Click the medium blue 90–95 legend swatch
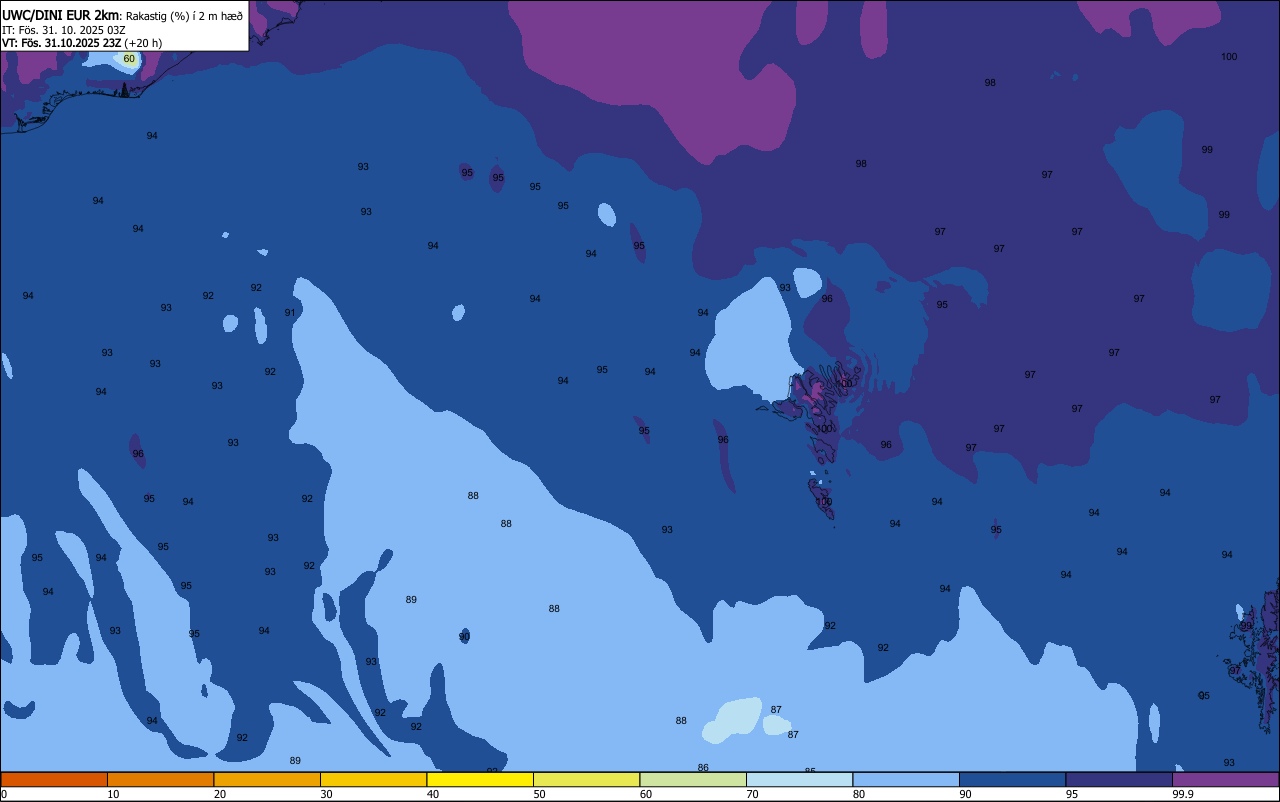The height and width of the screenshot is (802, 1280). pyautogui.click(x=1012, y=779)
